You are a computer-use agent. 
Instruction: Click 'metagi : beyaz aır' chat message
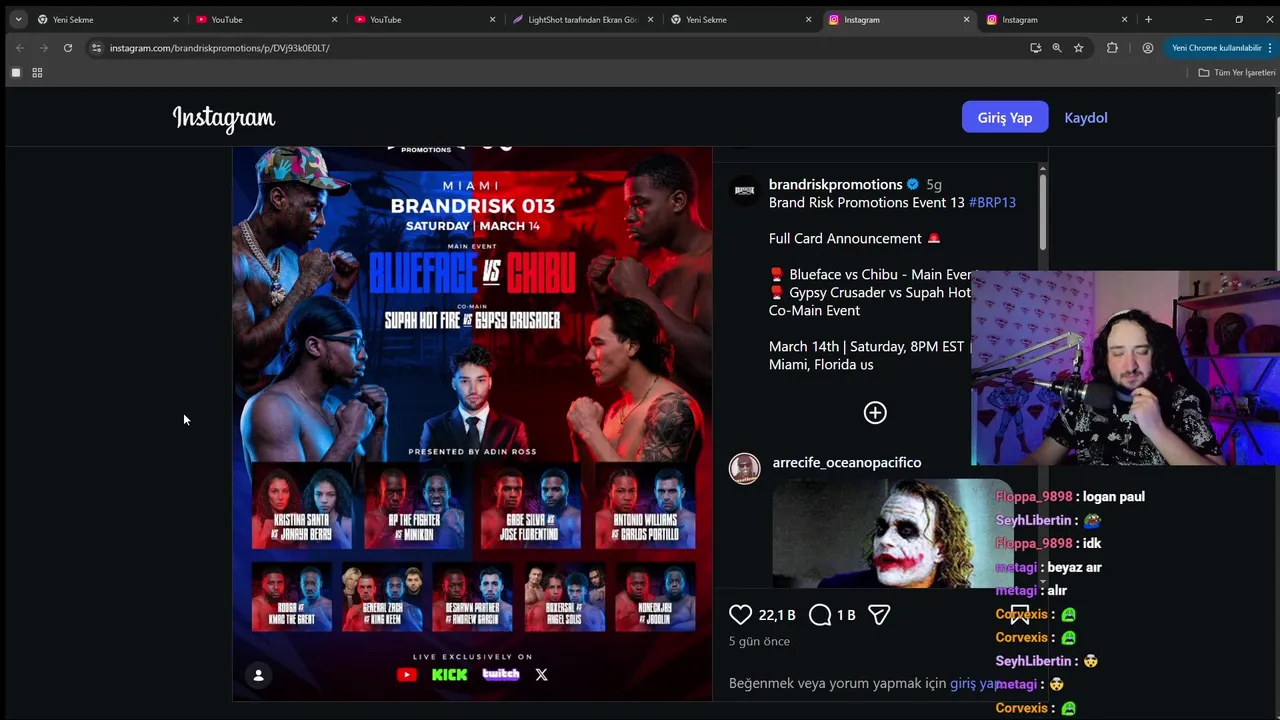pyautogui.click(x=1048, y=567)
